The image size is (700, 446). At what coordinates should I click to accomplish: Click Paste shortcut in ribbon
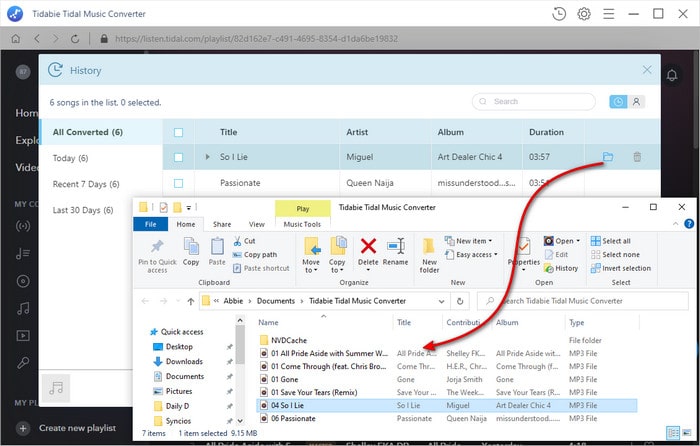click(x=261, y=268)
